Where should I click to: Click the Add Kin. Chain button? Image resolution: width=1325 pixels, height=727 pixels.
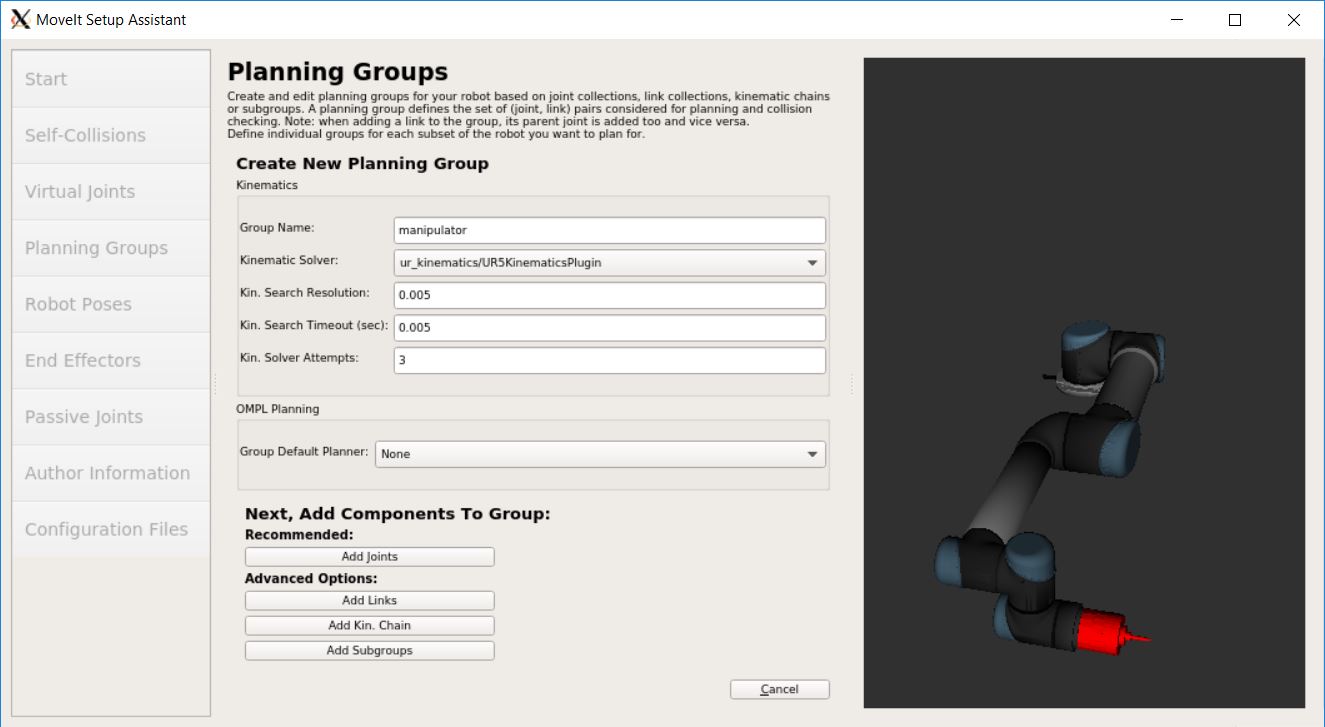pyautogui.click(x=369, y=624)
